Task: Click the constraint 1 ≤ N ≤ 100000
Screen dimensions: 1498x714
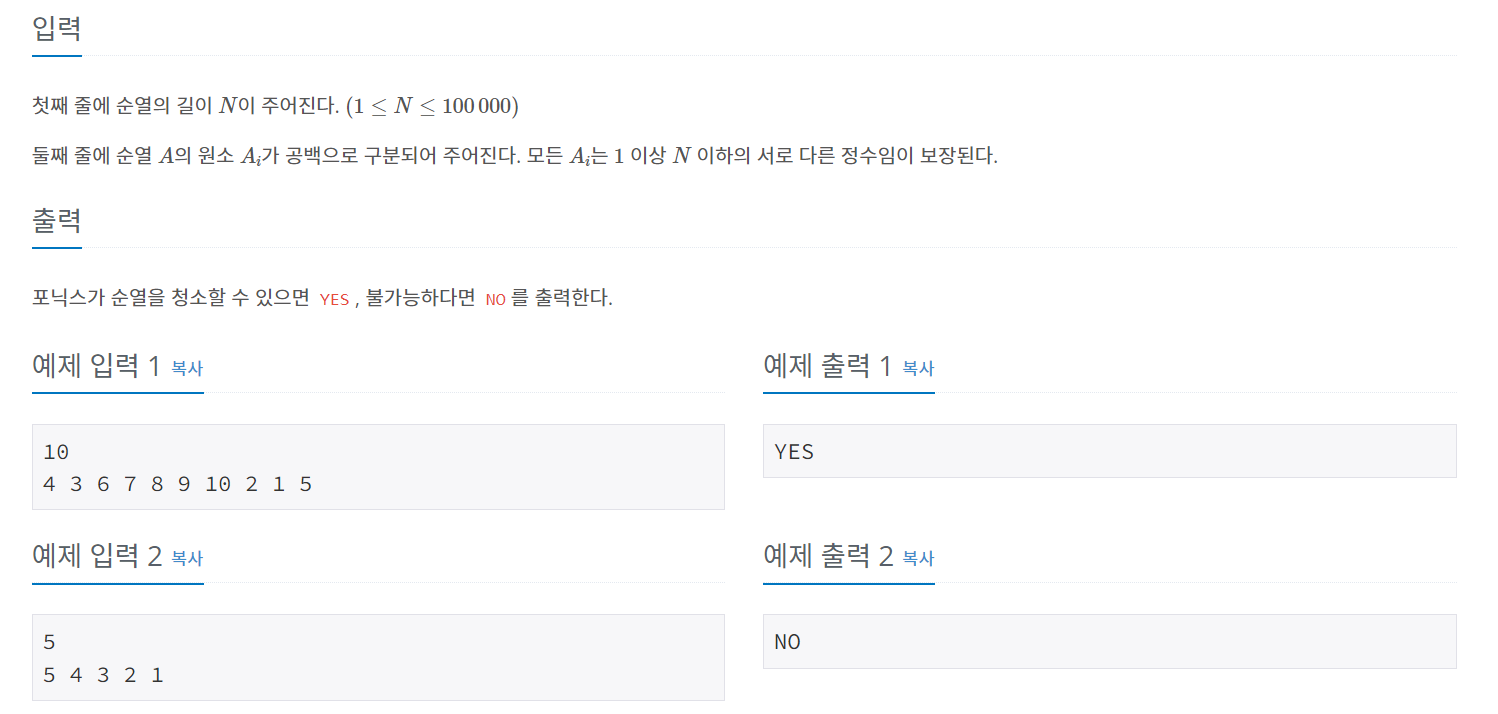Action: coord(432,106)
